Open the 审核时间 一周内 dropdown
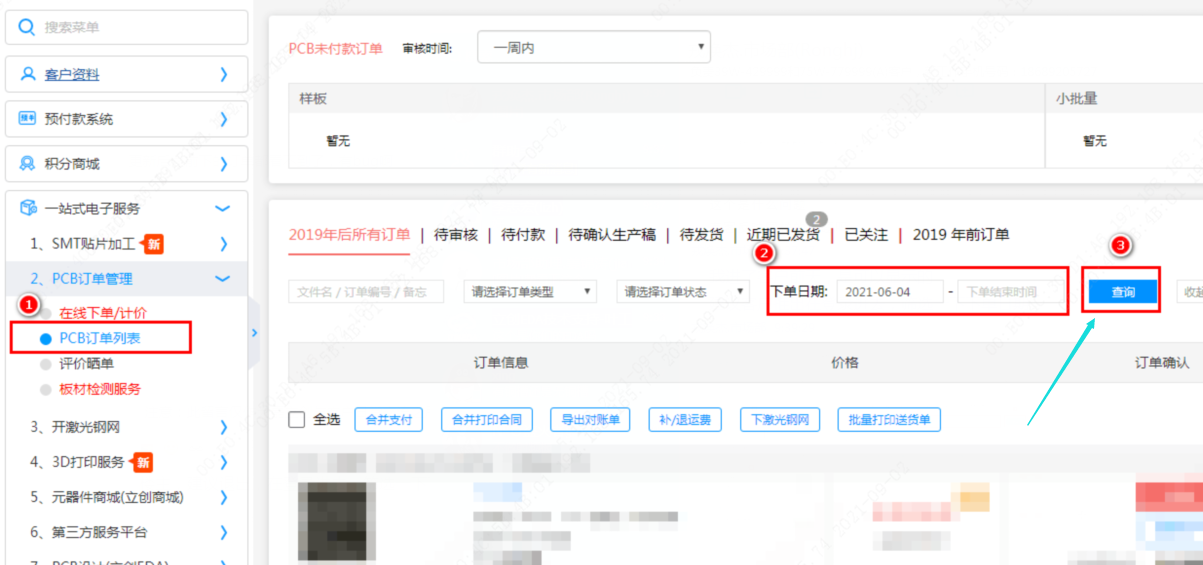Screen dimensions: 1203x565 tap(593, 47)
